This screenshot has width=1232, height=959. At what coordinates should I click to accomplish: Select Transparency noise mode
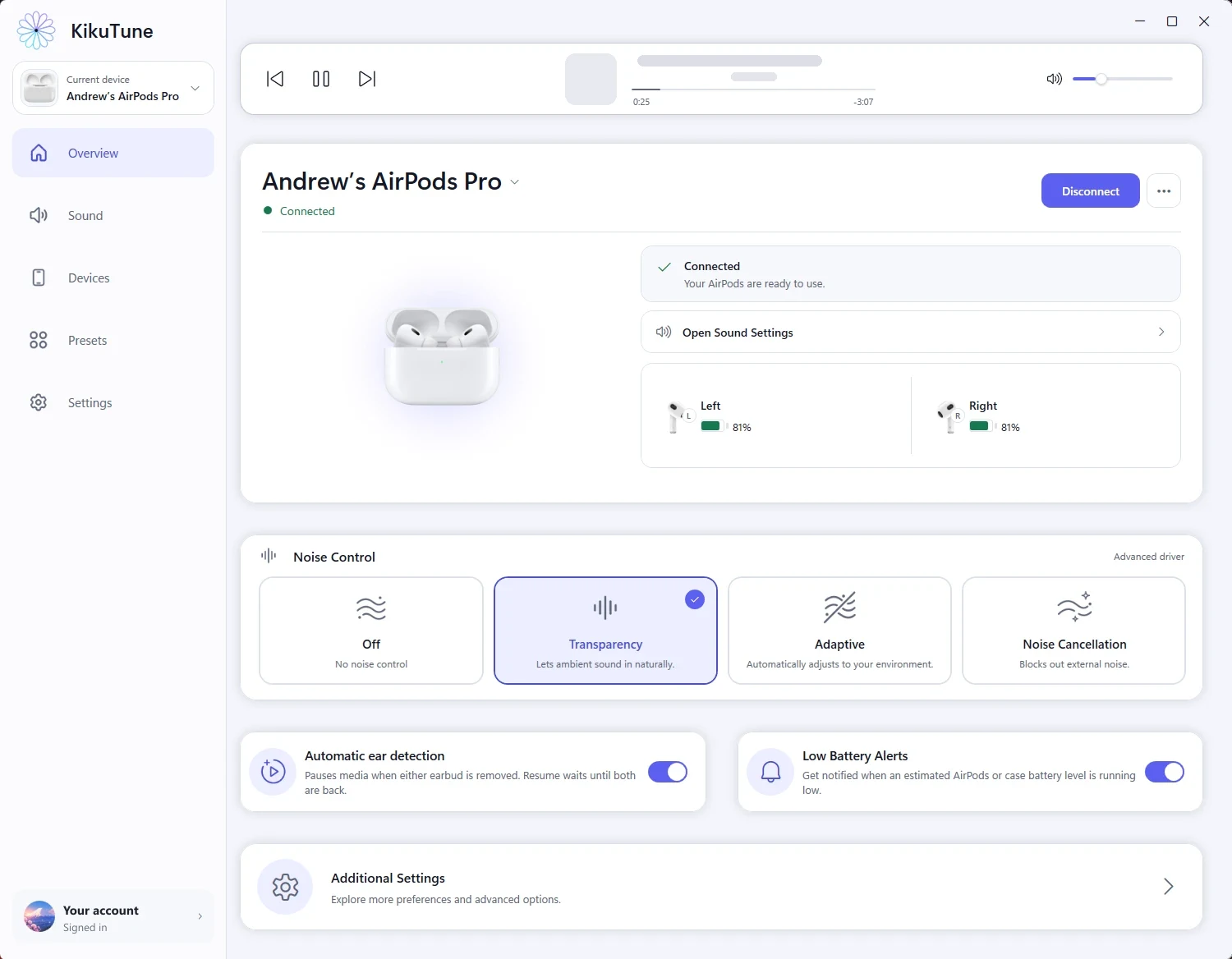605,631
